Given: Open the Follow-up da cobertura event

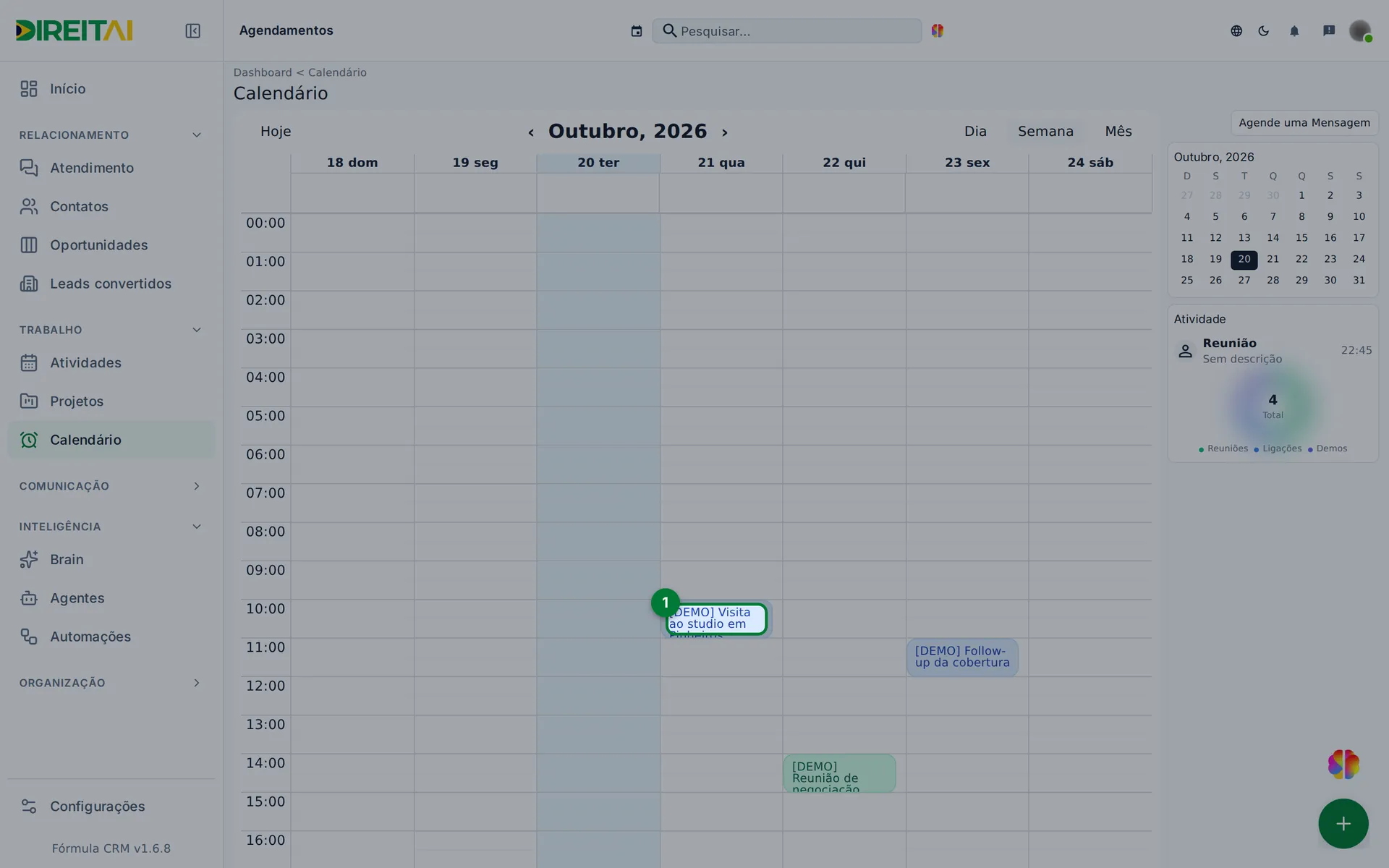Looking at the screenshot, I should pyautogui.click(x=962, y=658).
